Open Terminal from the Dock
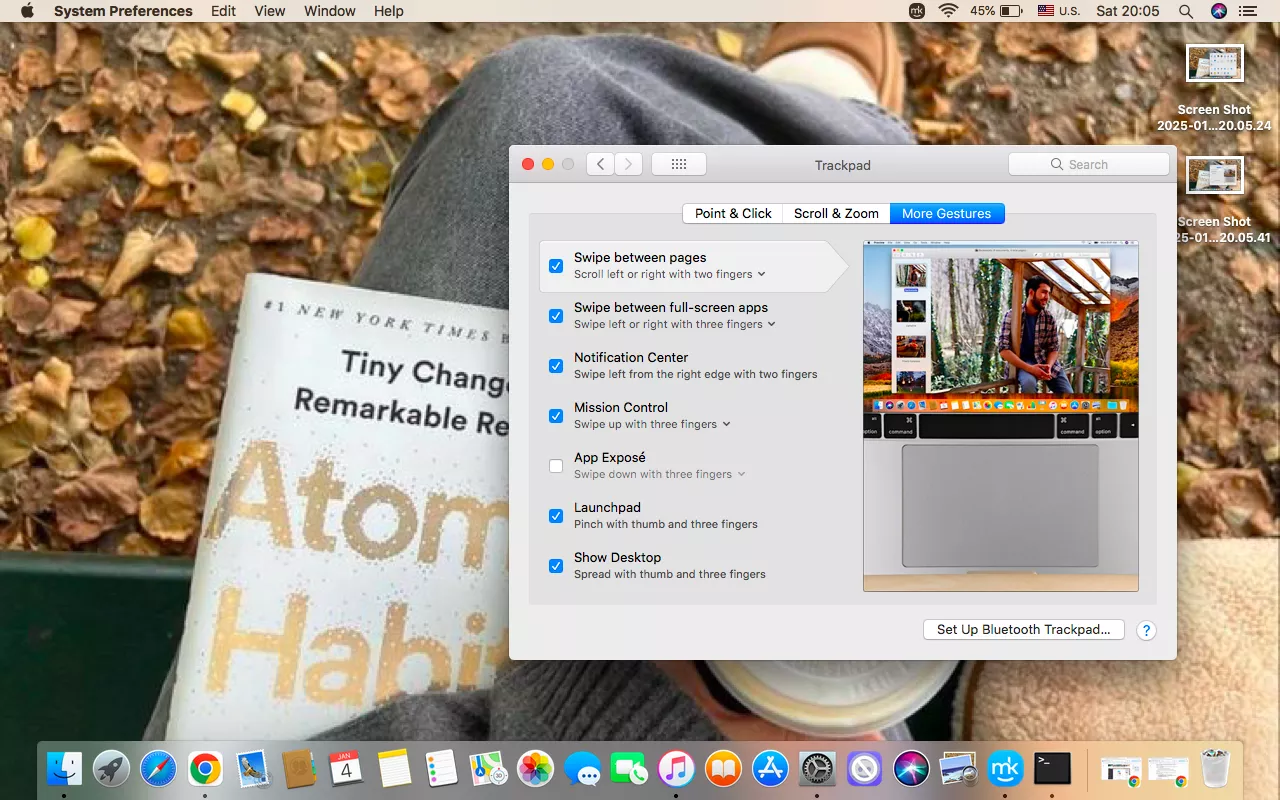 point(1052,769)
